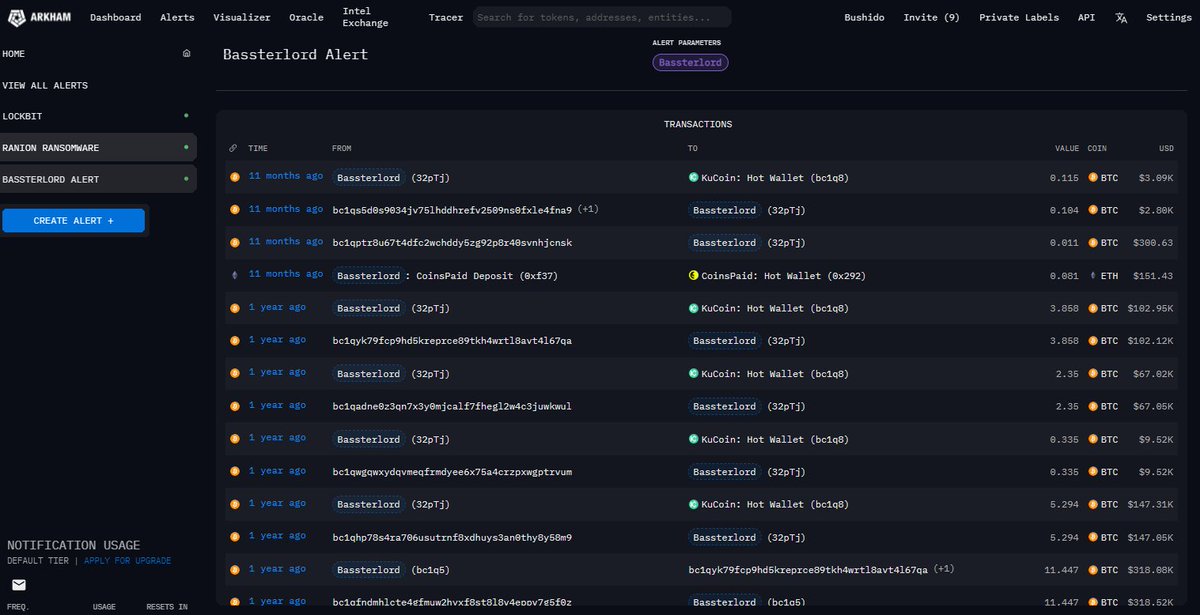Click the BTC coin icon next to $147.05K
The width and height of the screenshot is (1200, 615).
[1093, 537]
